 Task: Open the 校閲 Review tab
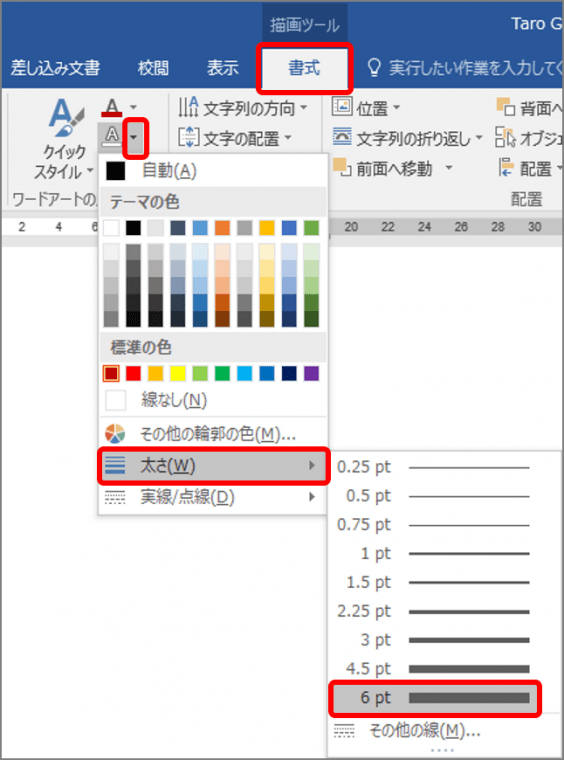(153, 68)
